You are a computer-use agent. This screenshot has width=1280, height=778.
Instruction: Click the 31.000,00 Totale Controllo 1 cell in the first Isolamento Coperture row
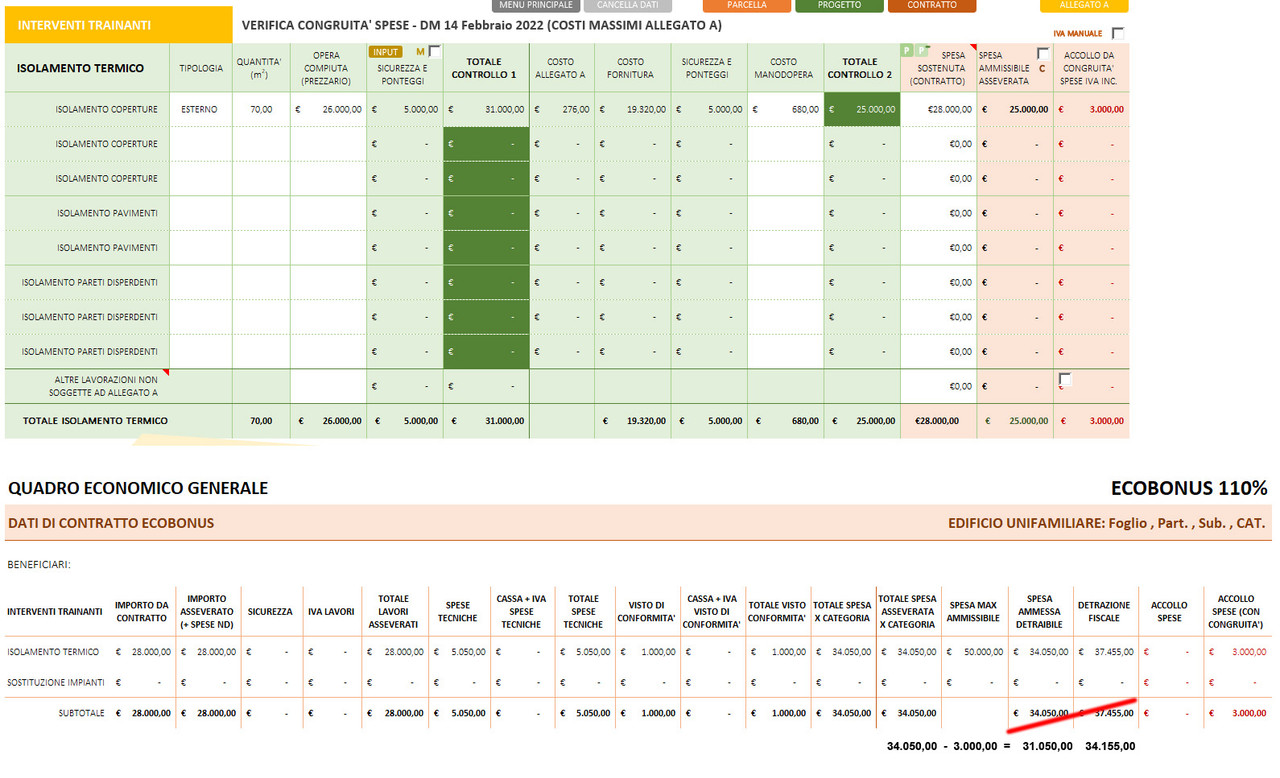[485, 109]
